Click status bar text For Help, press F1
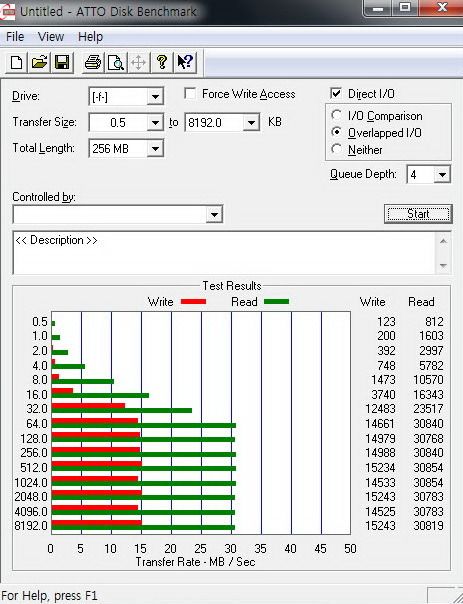The height and width of the screenshot is (604, 463). pyautogui.click(x=49, y=596)
